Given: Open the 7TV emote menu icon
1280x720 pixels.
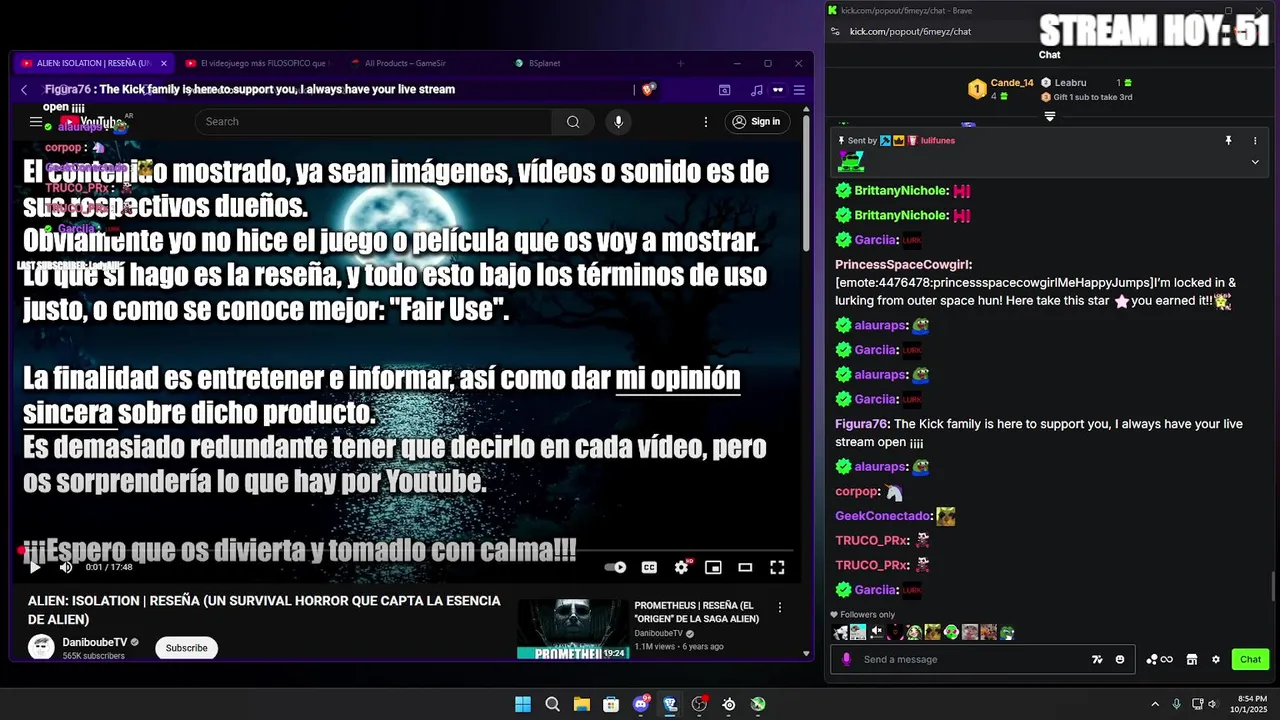Looking at the screenshot, I should click(x=1097, y=659).
